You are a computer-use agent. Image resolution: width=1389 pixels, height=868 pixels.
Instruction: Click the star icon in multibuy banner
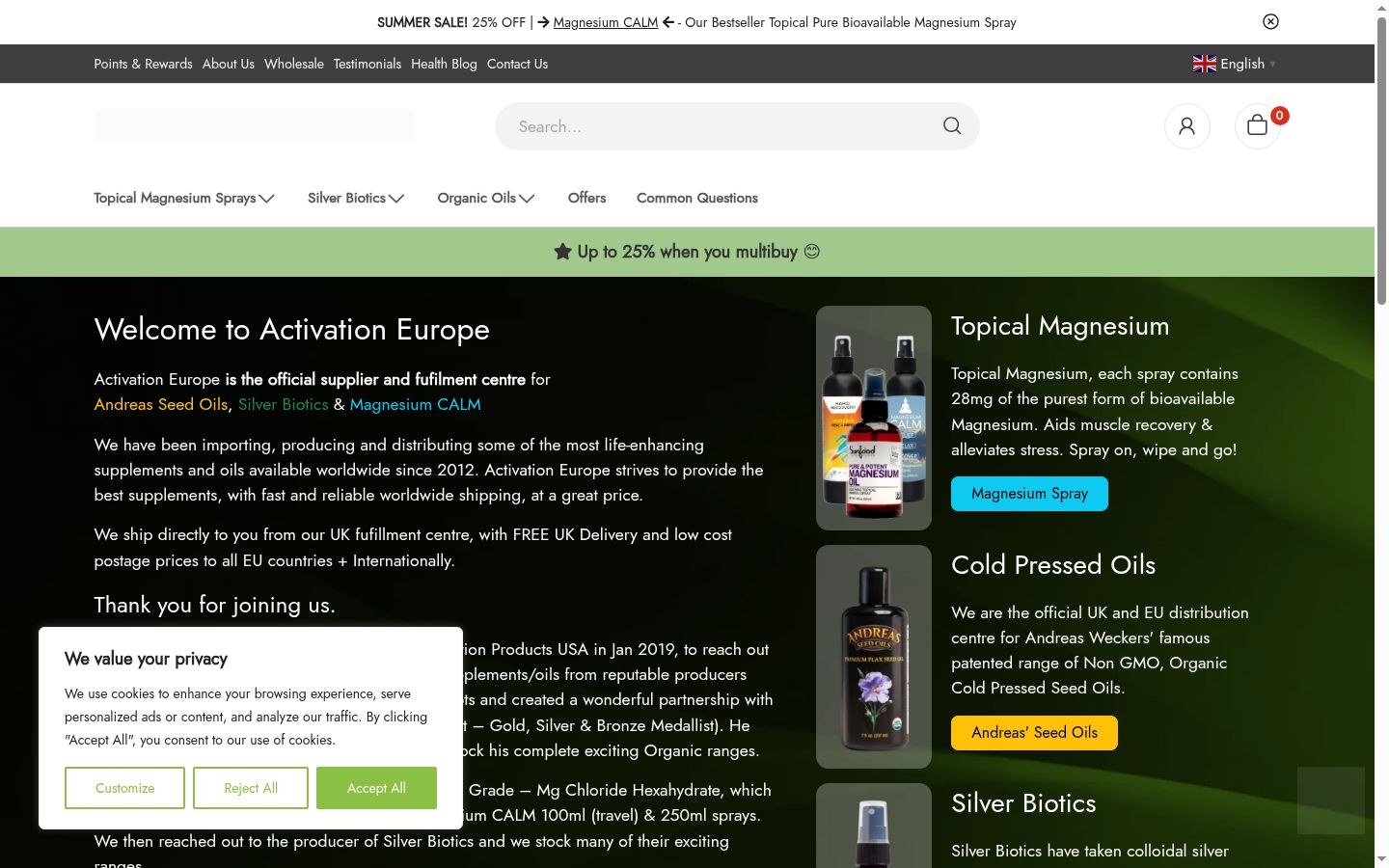click(x=563, y=252)
